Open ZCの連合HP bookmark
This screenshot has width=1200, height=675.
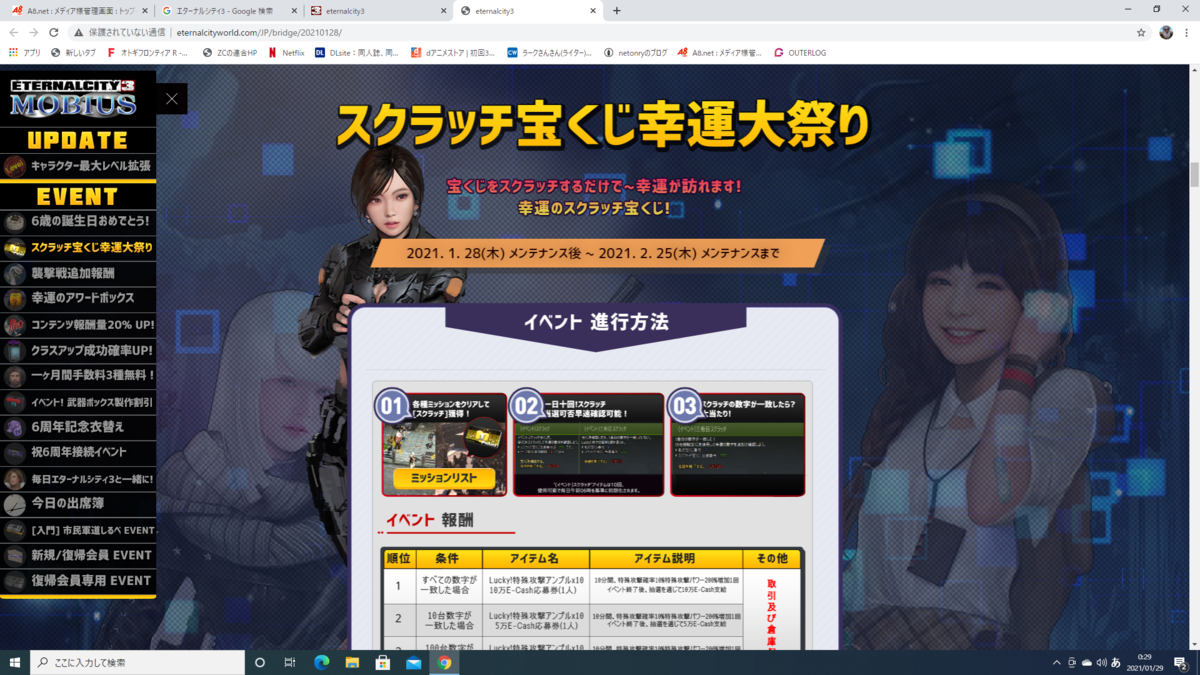pyautogui.click(x=230, y=52)
